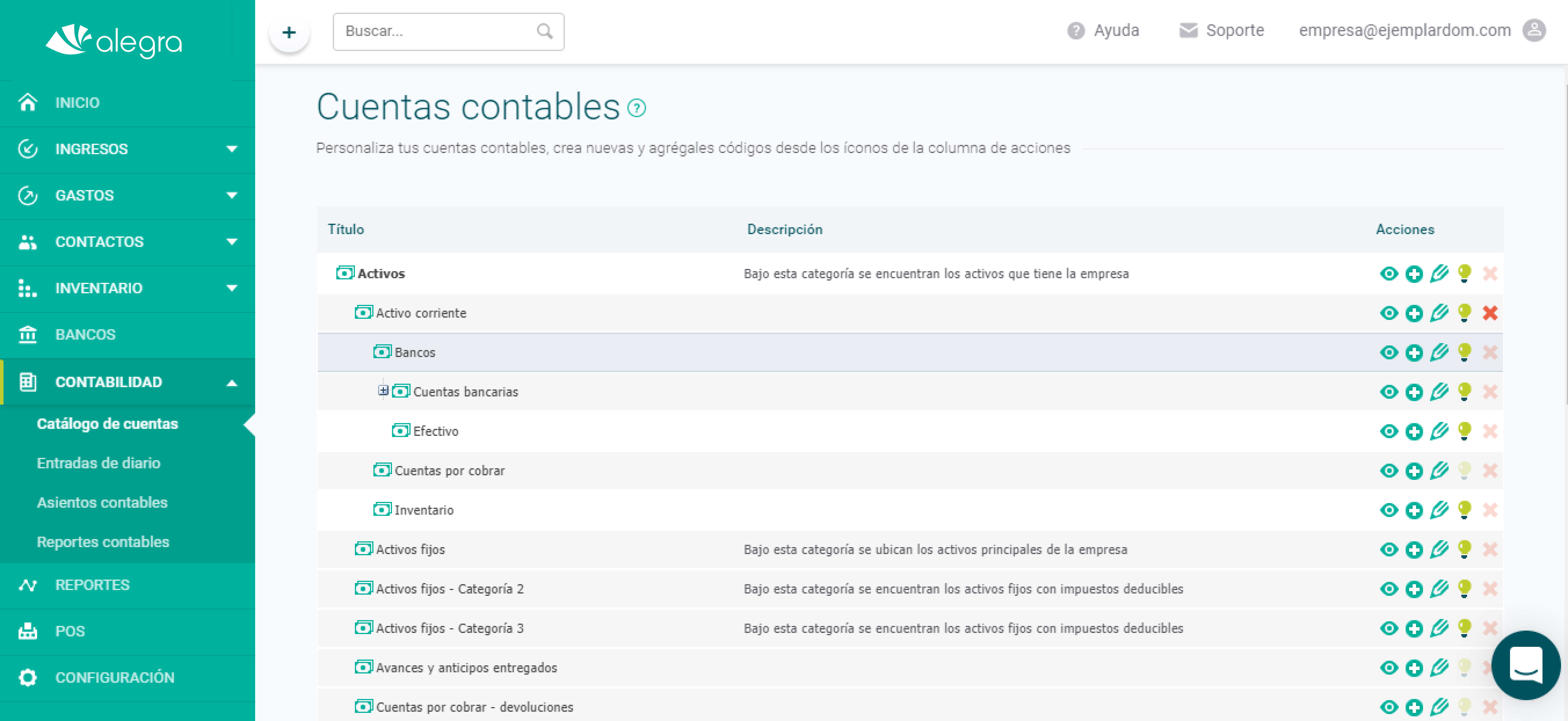Viewport: 1568px width, 721px height.
Task: Add subaccount under Bancos row
Action: (x=1414, y=354)
